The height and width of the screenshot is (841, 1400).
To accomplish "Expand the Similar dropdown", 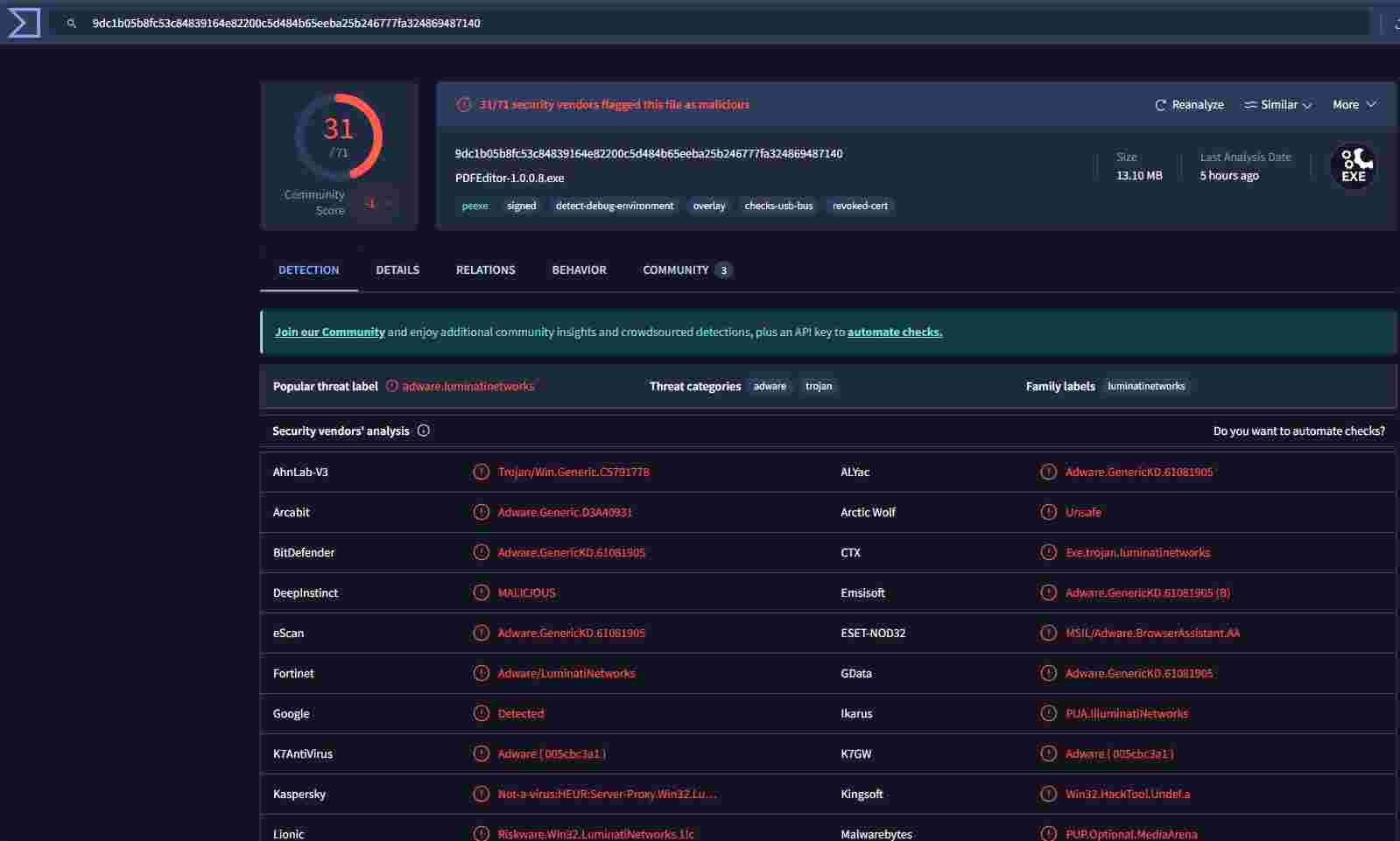I will (x=1278, y=105).
